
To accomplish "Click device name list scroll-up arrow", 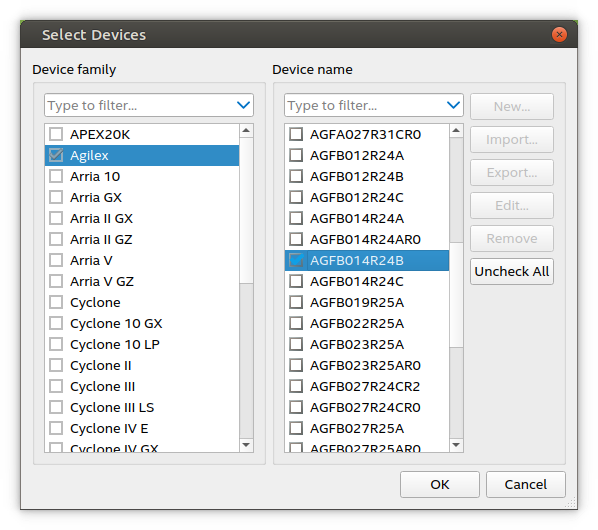I will coord(456,131).
